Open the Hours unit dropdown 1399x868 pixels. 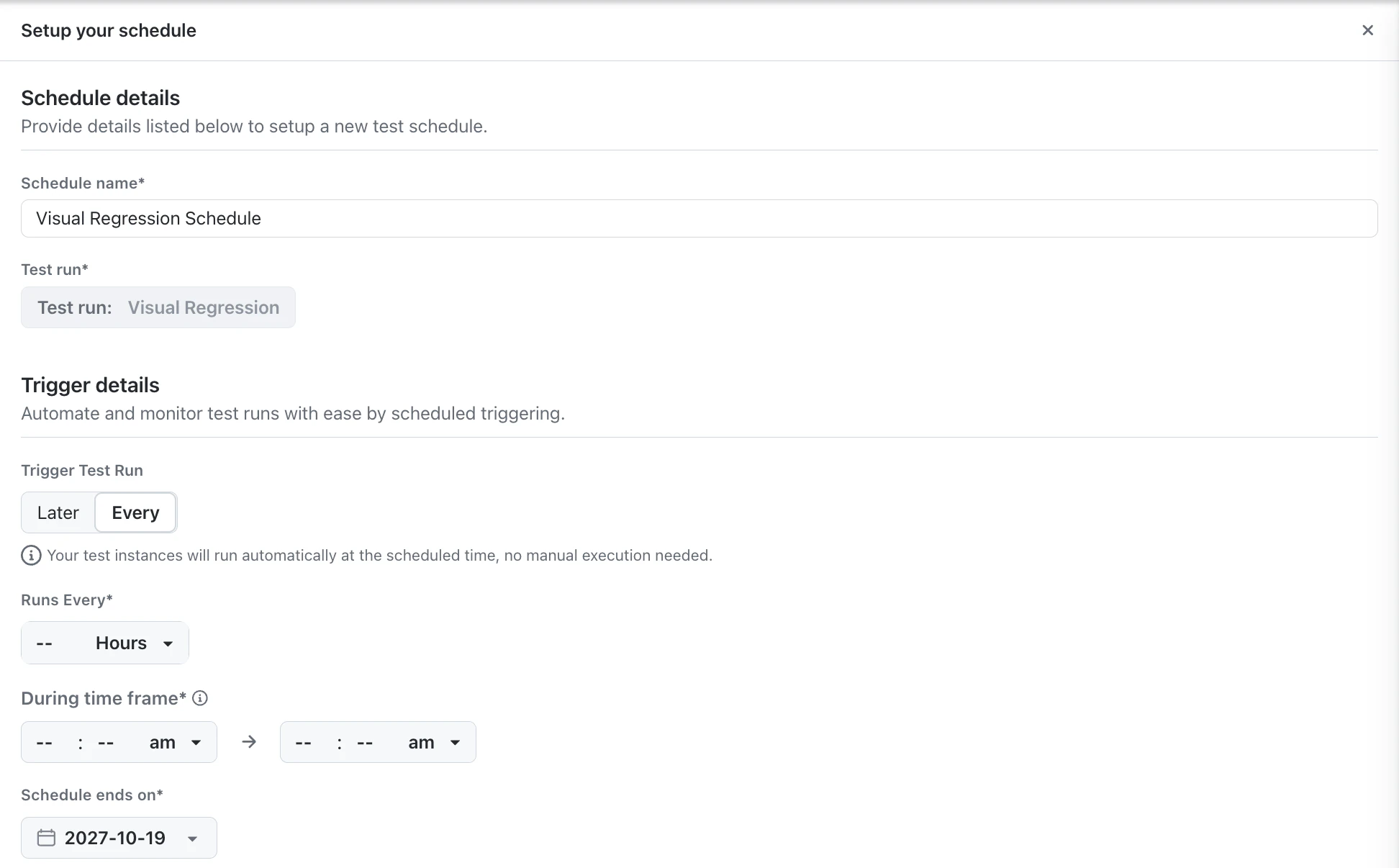135,643
